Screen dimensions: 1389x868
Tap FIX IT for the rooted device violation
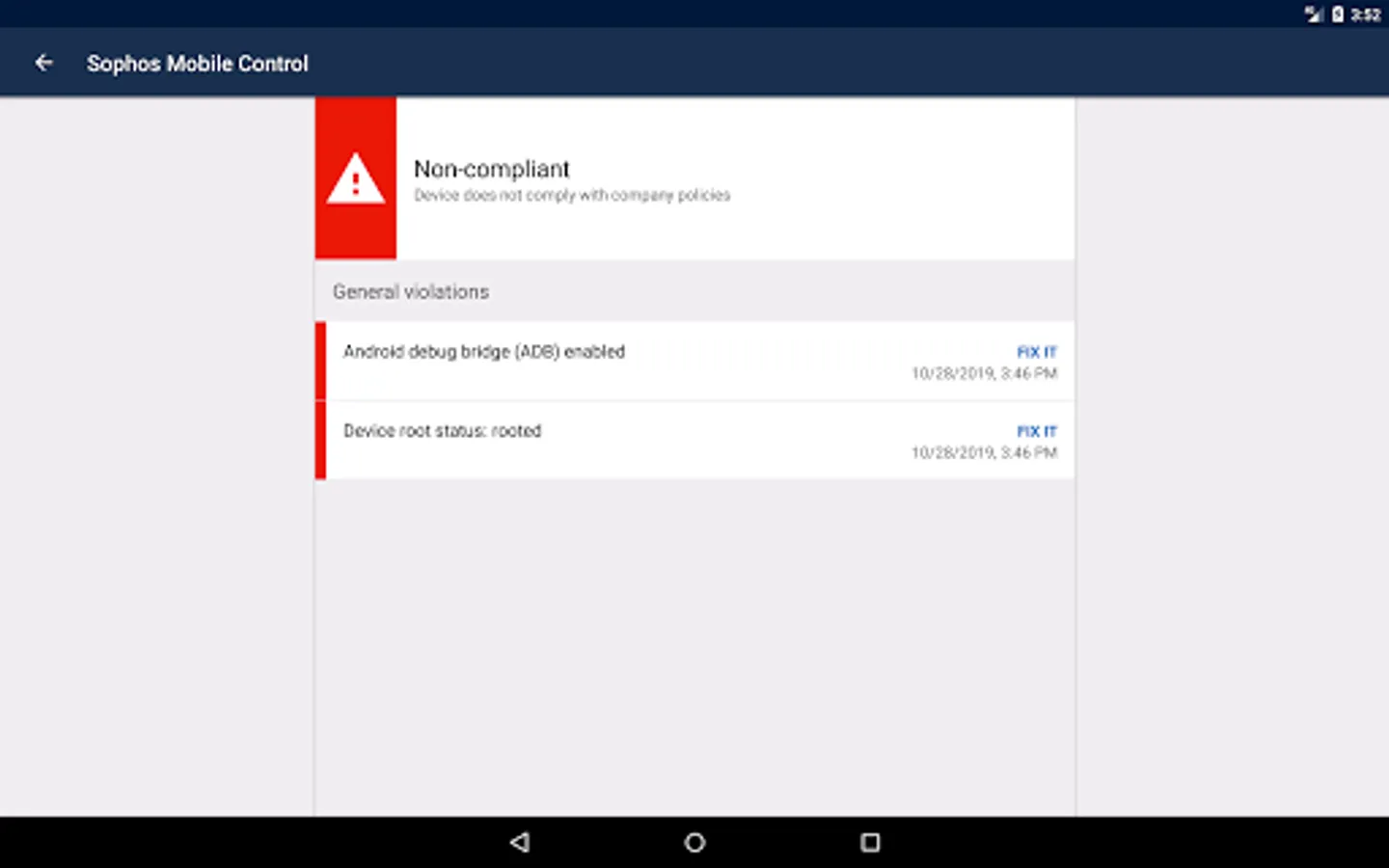pos(1037,431)
